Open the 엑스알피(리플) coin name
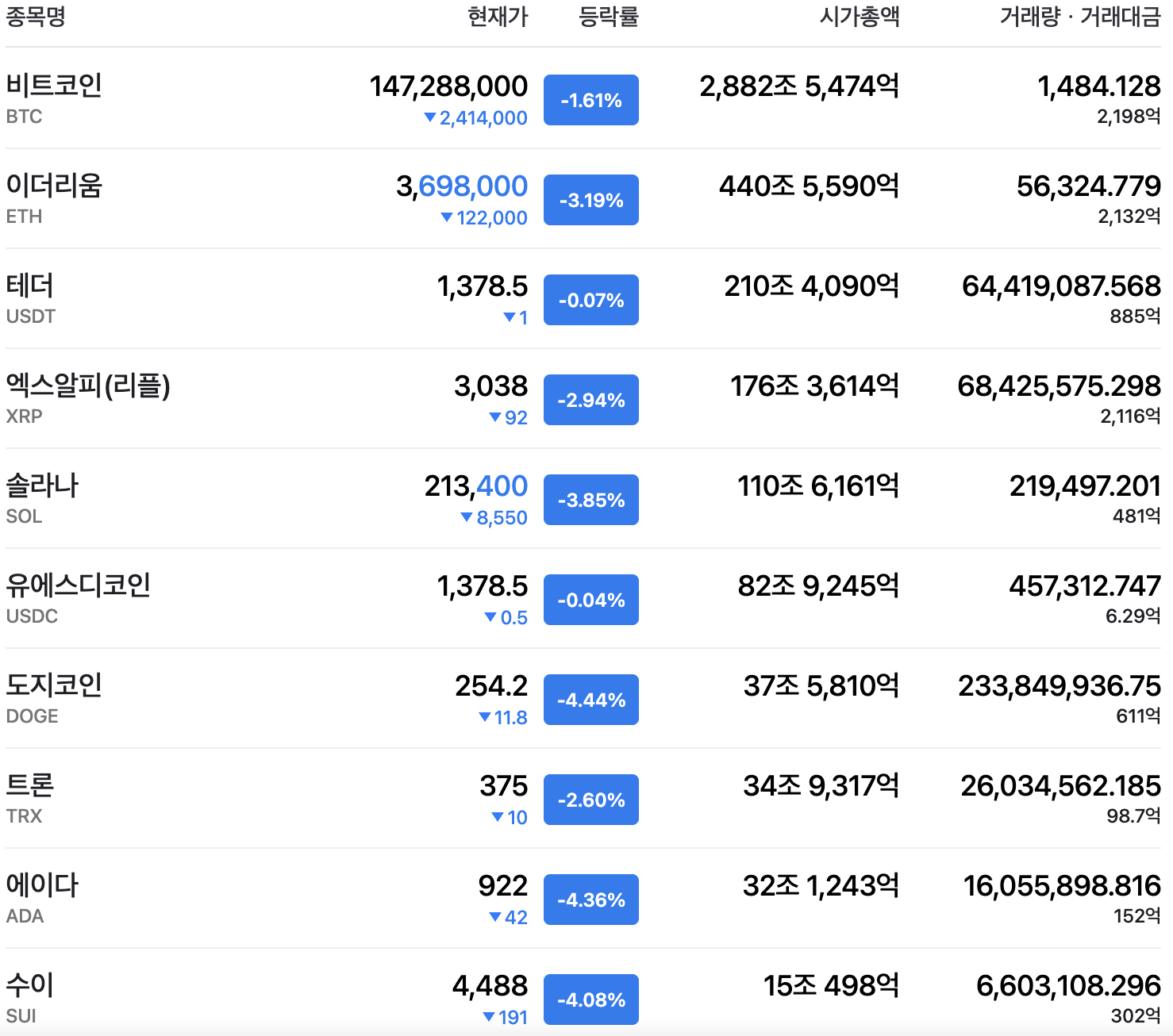 (88, 385)
